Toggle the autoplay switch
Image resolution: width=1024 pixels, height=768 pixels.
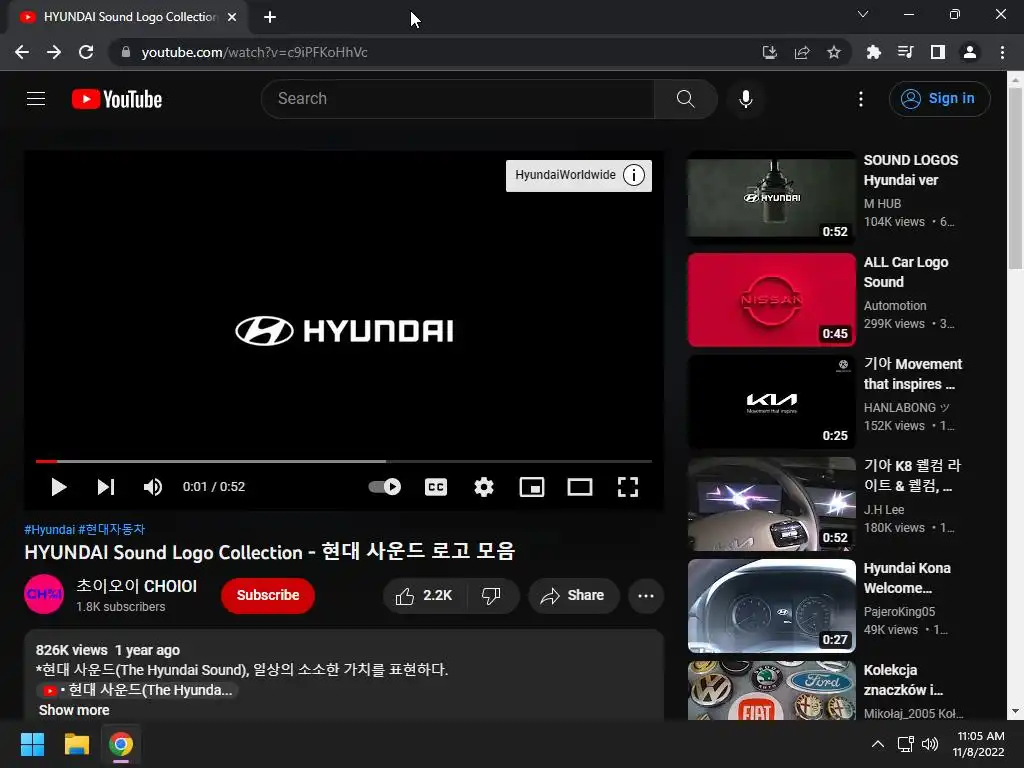coord(385,487)
